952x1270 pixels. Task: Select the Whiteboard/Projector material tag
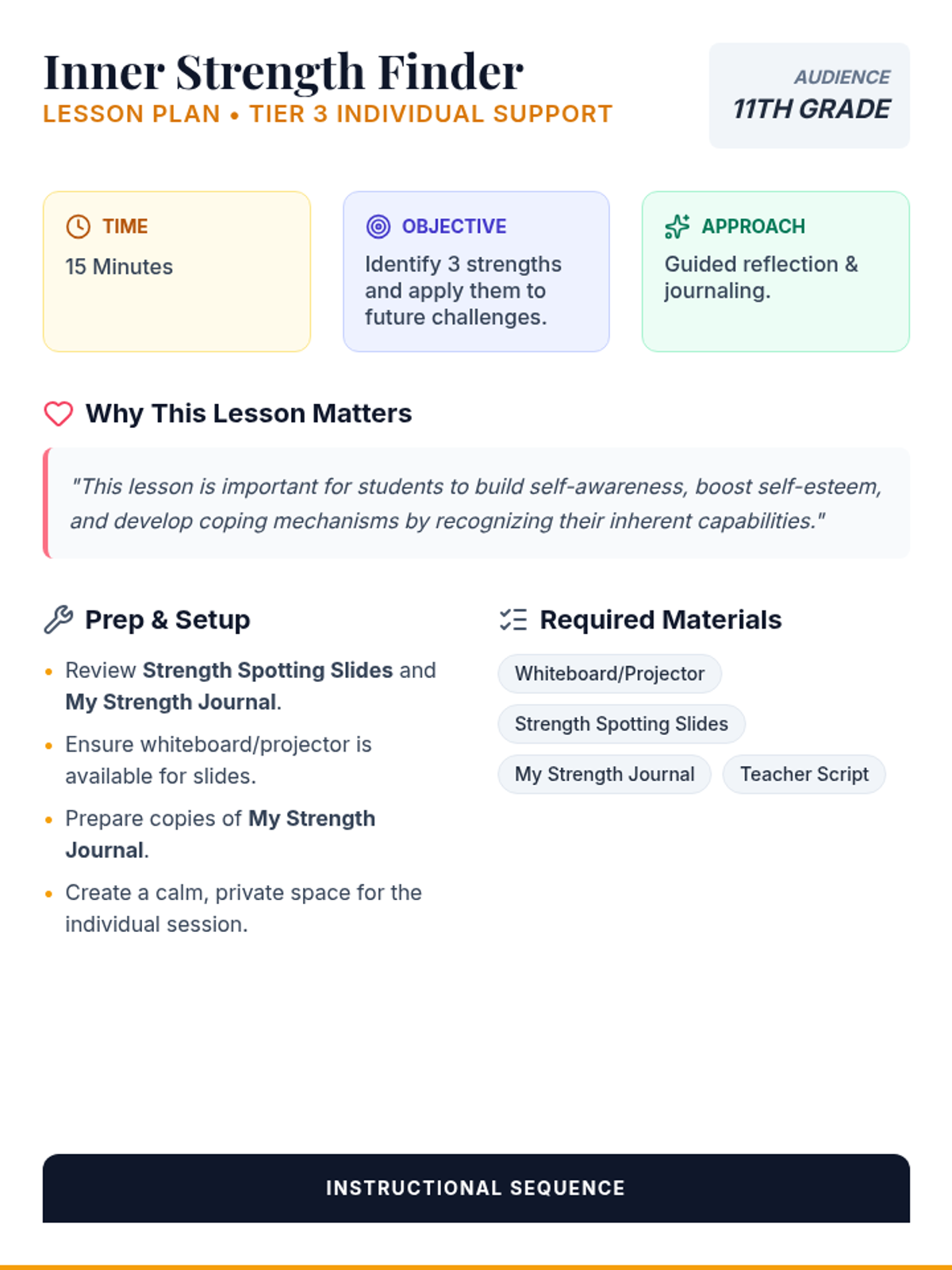coord(609,674)
